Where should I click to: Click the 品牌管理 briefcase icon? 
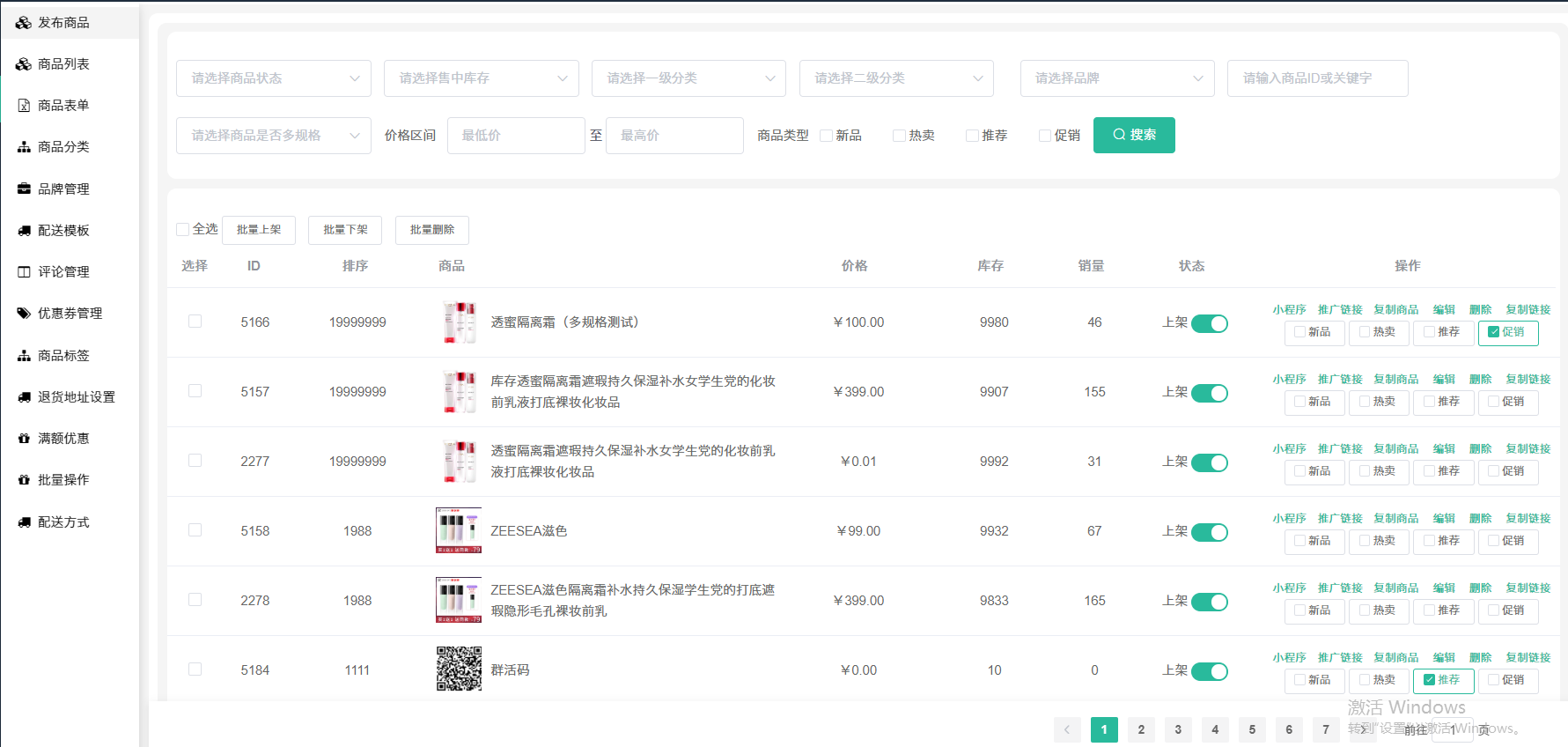[x=24, y=189]
